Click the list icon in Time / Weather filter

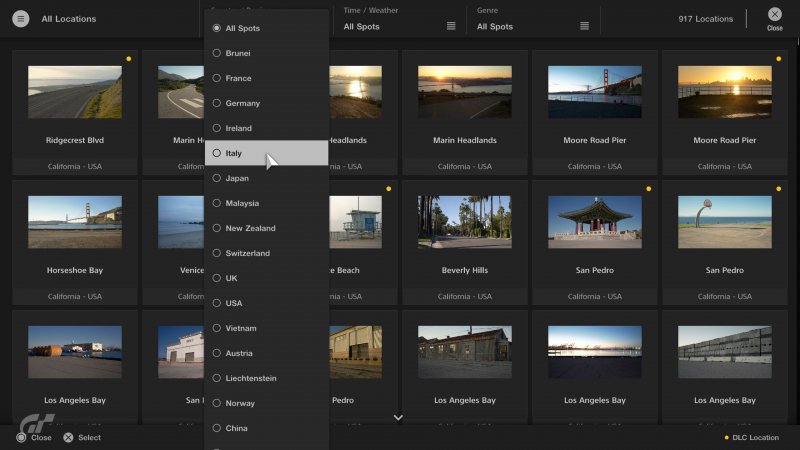451,26
